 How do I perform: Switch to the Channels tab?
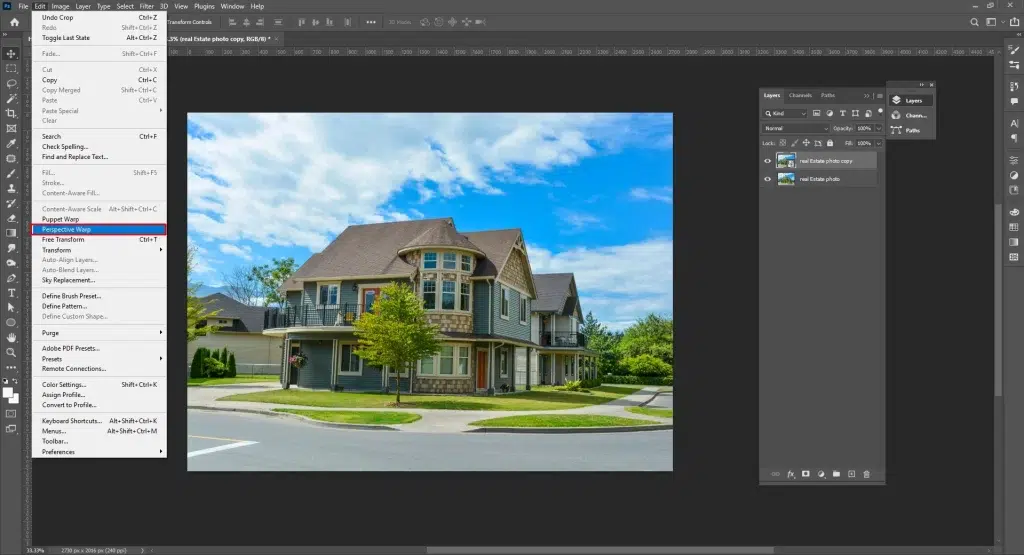[x=800, y=95]
